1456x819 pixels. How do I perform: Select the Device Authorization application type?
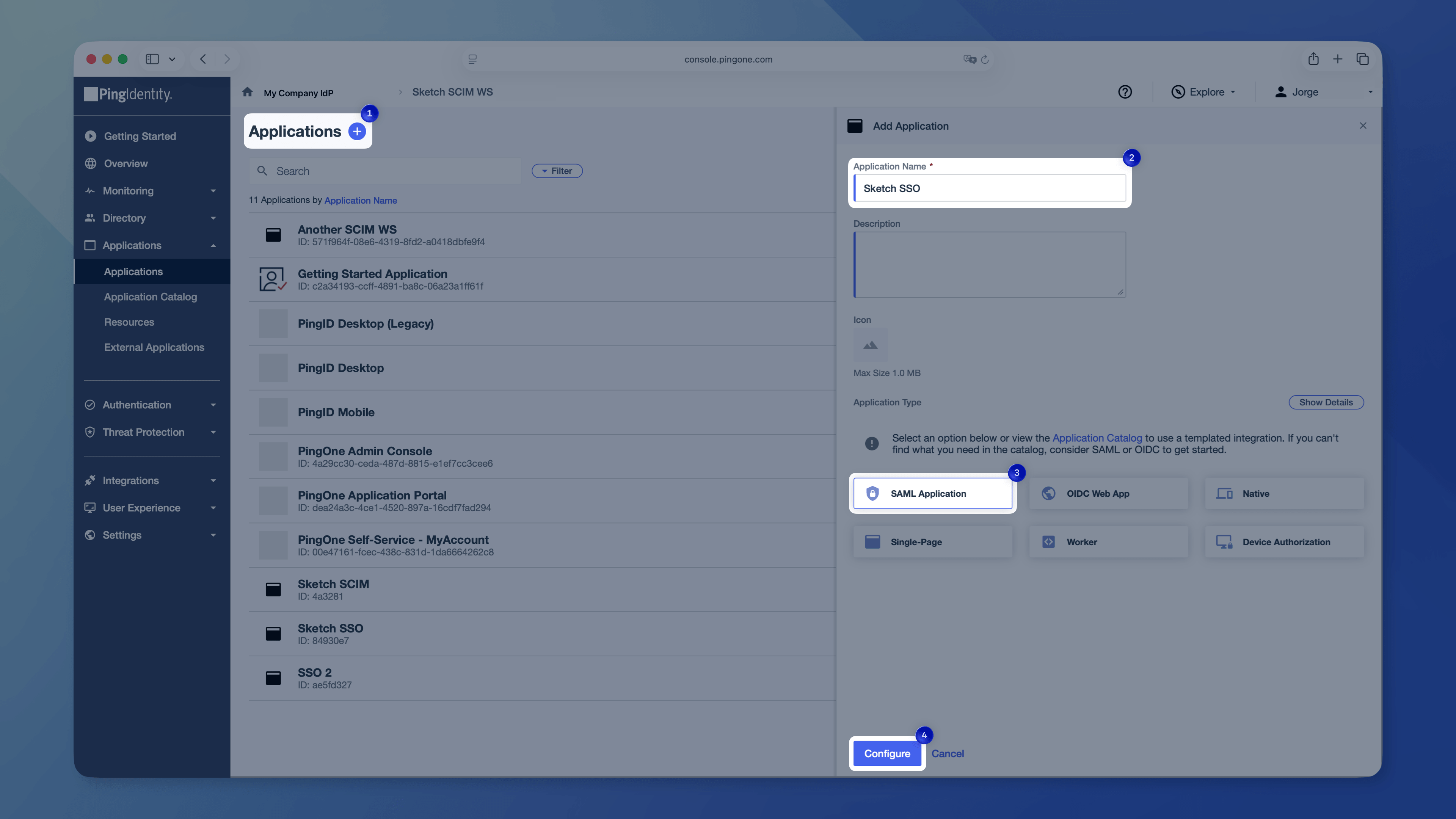pos(1284,541)
